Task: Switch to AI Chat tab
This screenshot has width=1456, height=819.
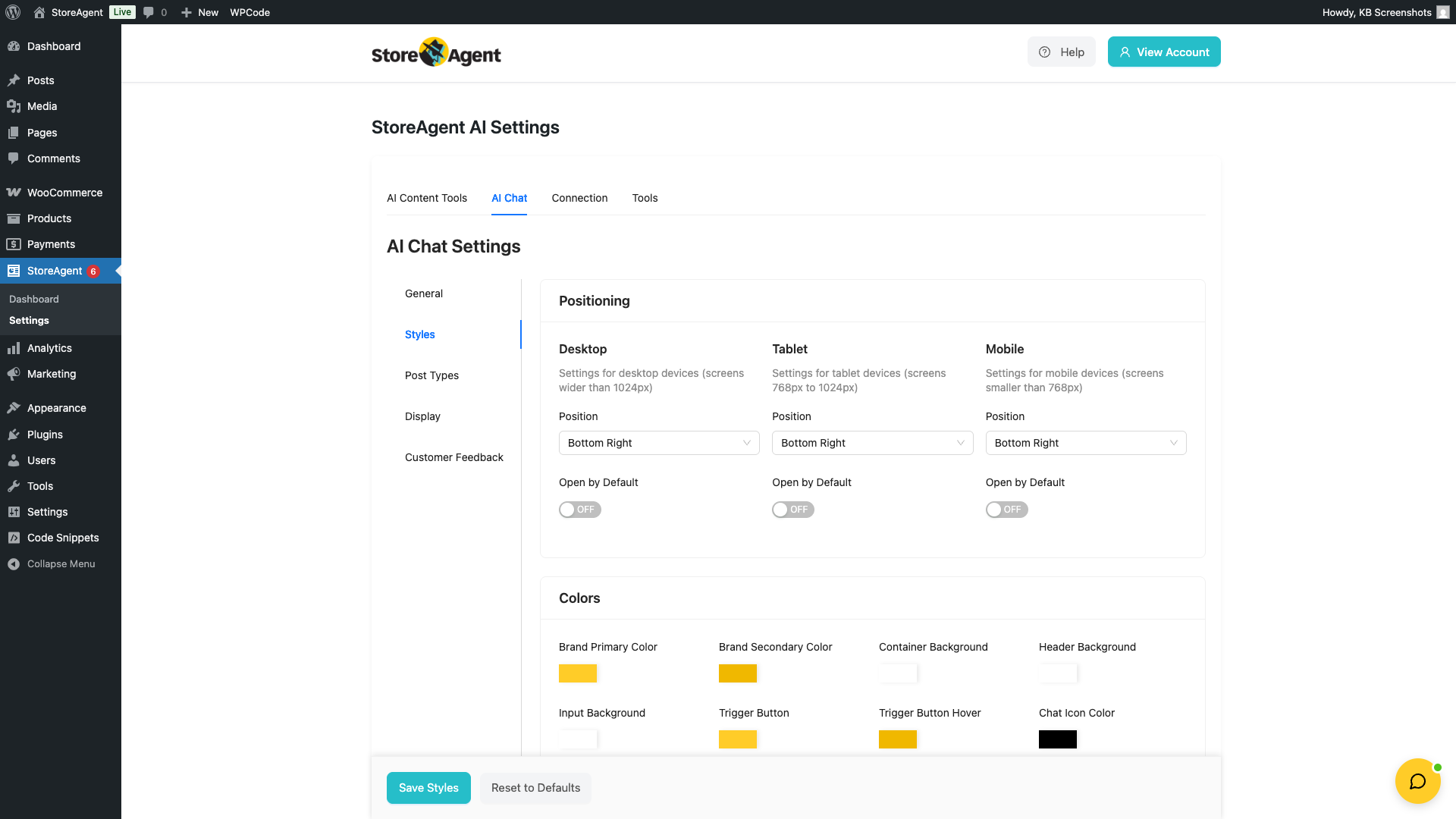Action: 509,198
